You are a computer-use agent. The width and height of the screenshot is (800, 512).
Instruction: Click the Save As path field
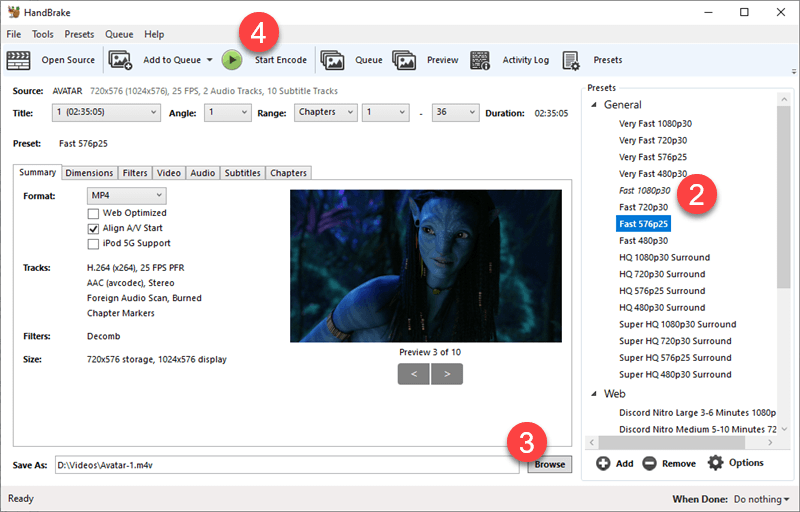pyautogui.click(x=287, y=465)
